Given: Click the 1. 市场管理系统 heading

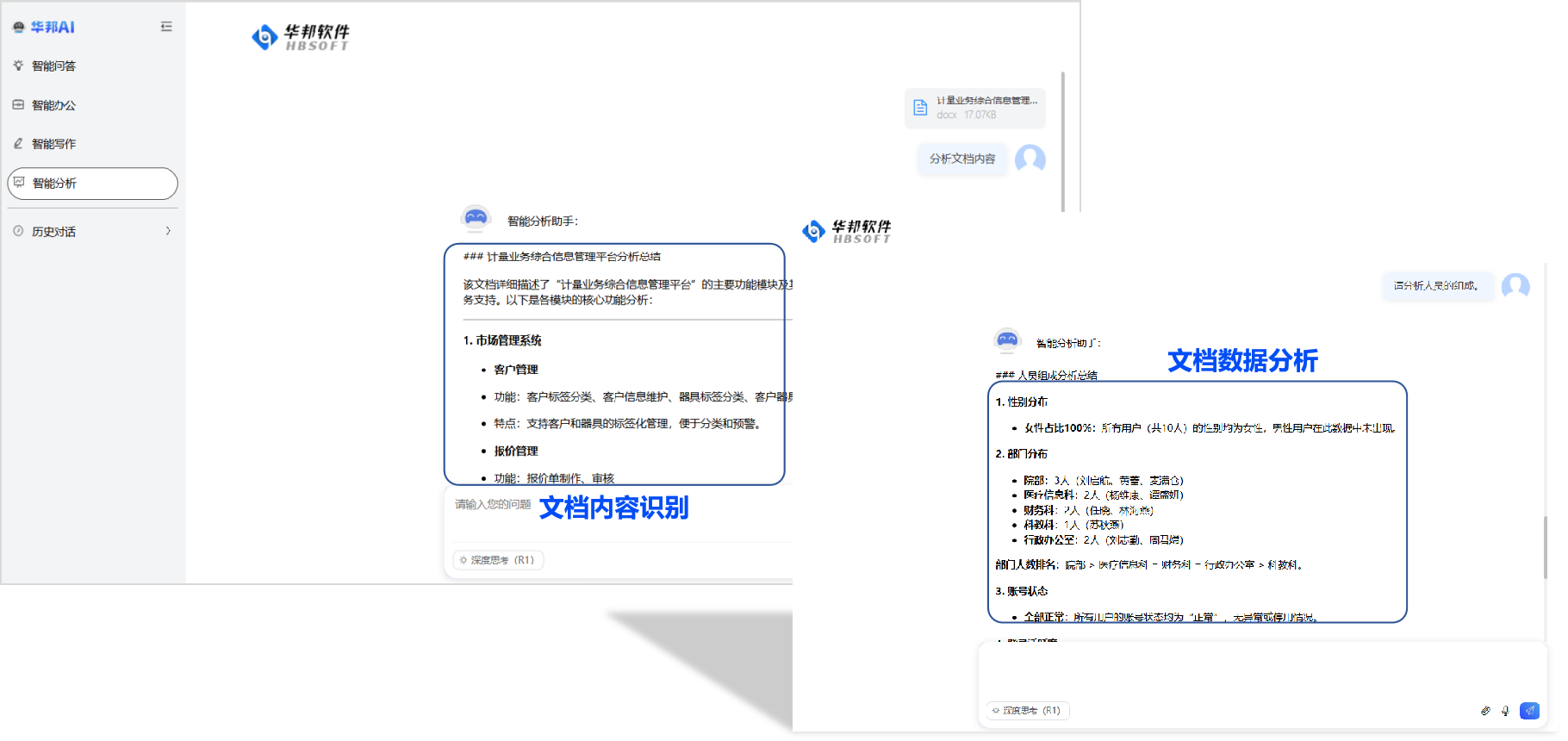Looking at the screenshot, I should (502, 340).
